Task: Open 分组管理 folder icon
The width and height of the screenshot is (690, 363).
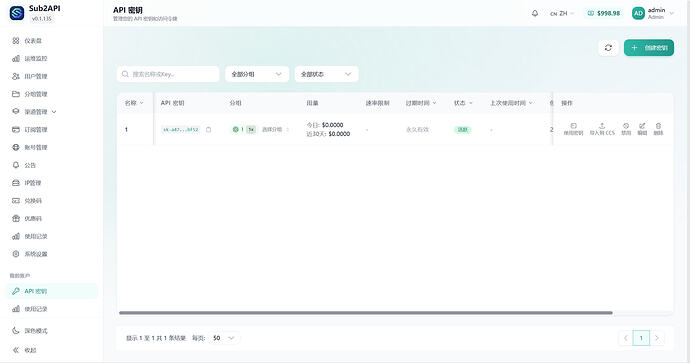Action: (x=16, y=94)
